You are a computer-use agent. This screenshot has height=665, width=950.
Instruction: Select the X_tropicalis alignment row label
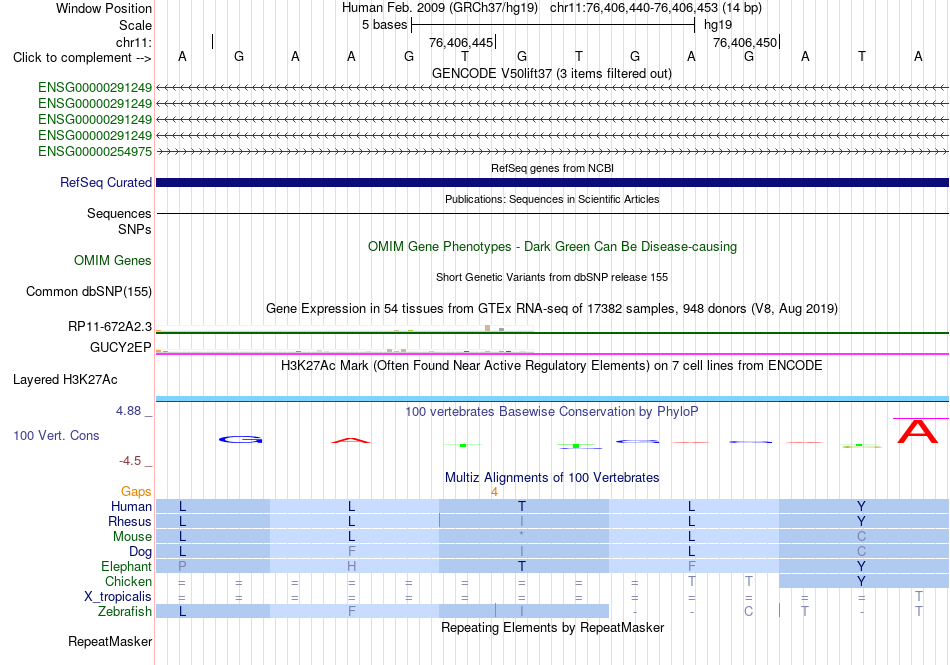click(x=118, y=597)
